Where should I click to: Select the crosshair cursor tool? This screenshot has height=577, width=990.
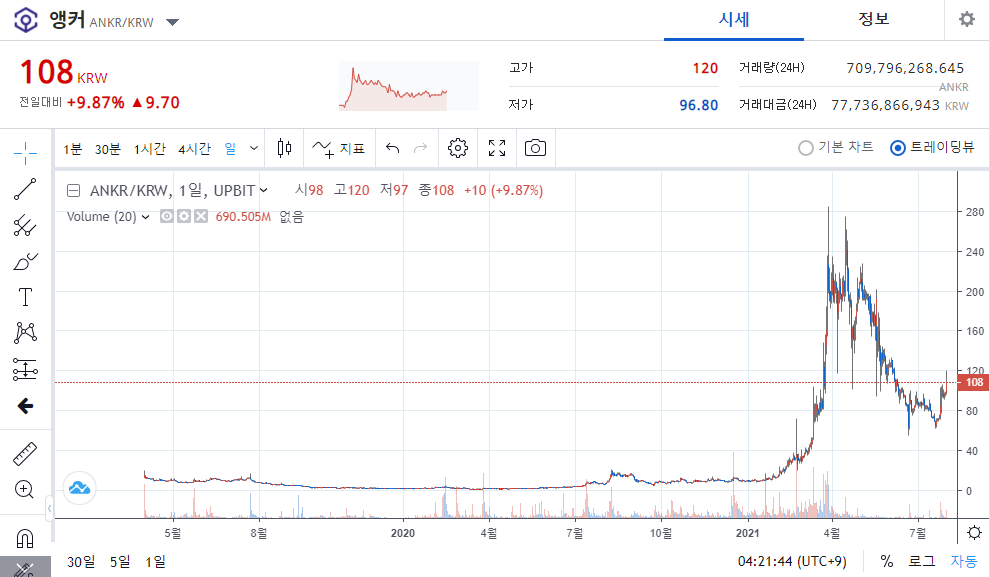(25, 153)
